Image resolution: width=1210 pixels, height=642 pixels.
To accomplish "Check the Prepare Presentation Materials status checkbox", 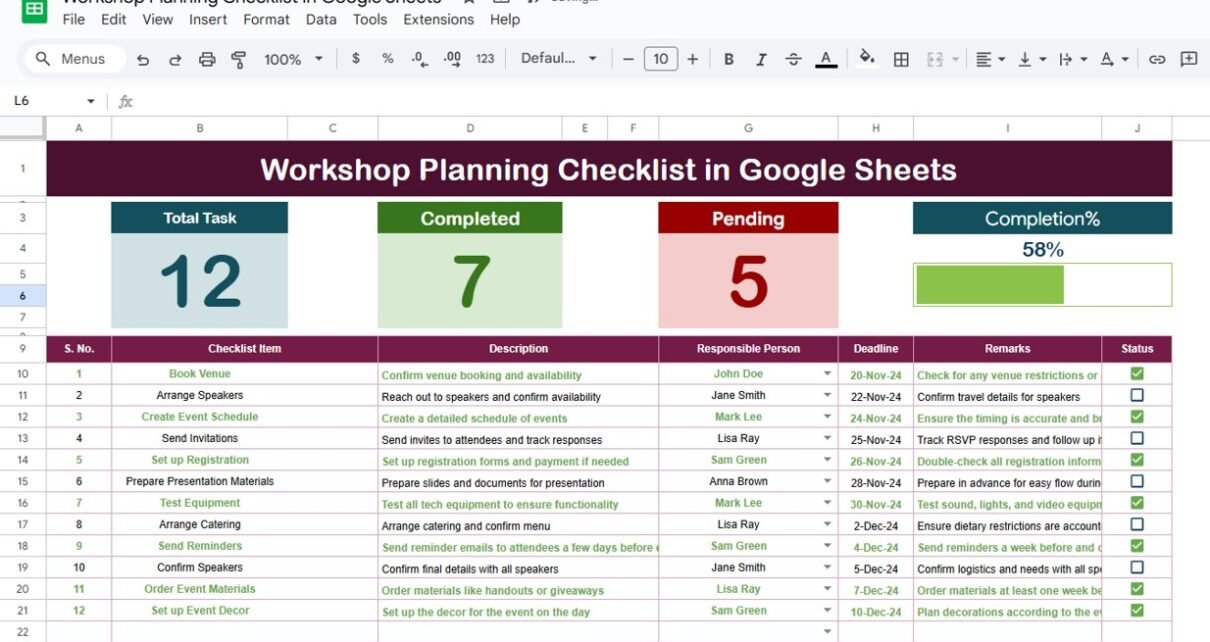I will (x=1137, y=481).
